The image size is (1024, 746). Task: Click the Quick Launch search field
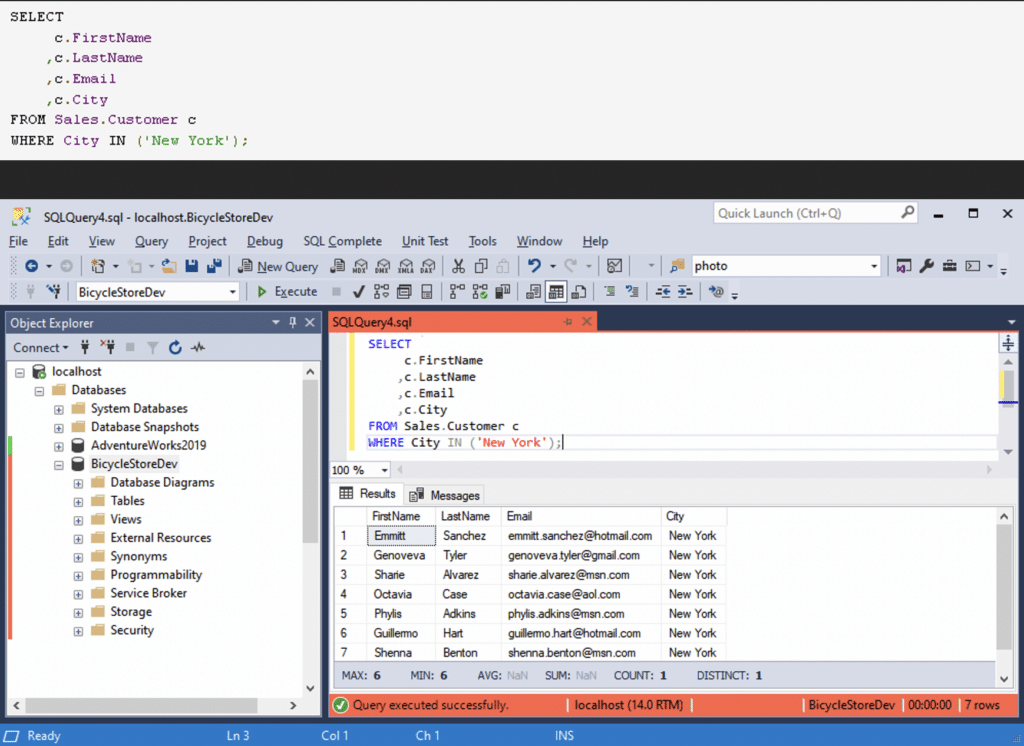click(815, 213)
